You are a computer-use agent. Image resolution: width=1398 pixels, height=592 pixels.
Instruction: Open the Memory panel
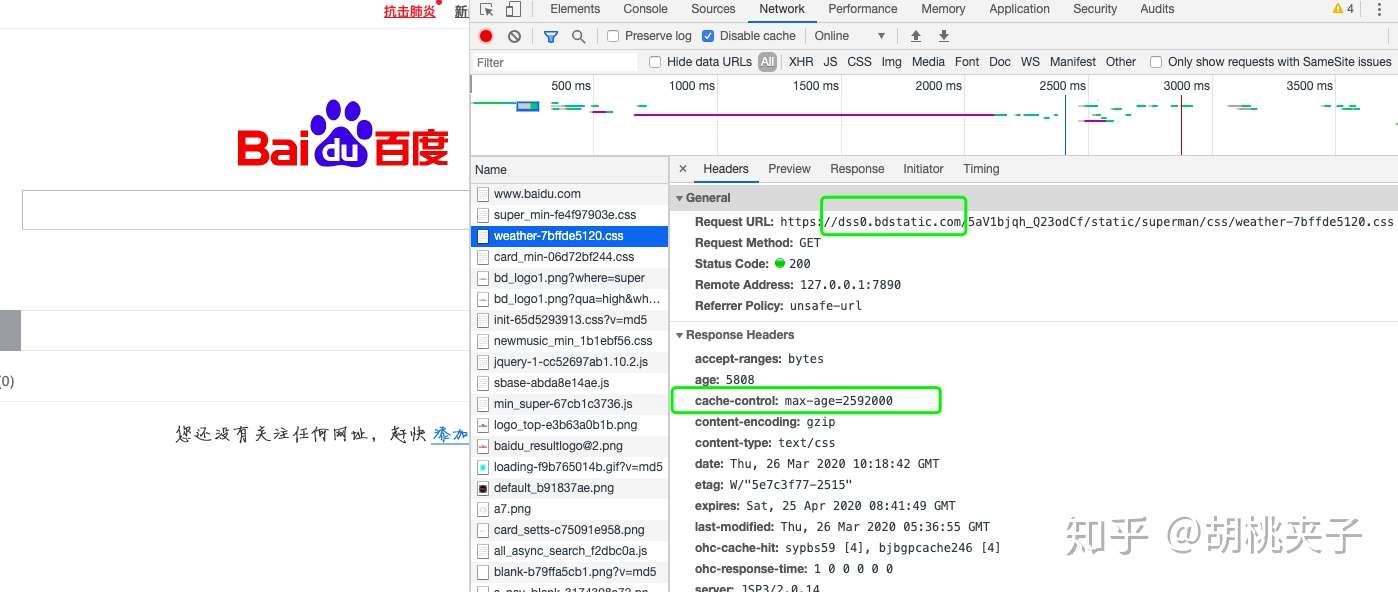(943, 9)
